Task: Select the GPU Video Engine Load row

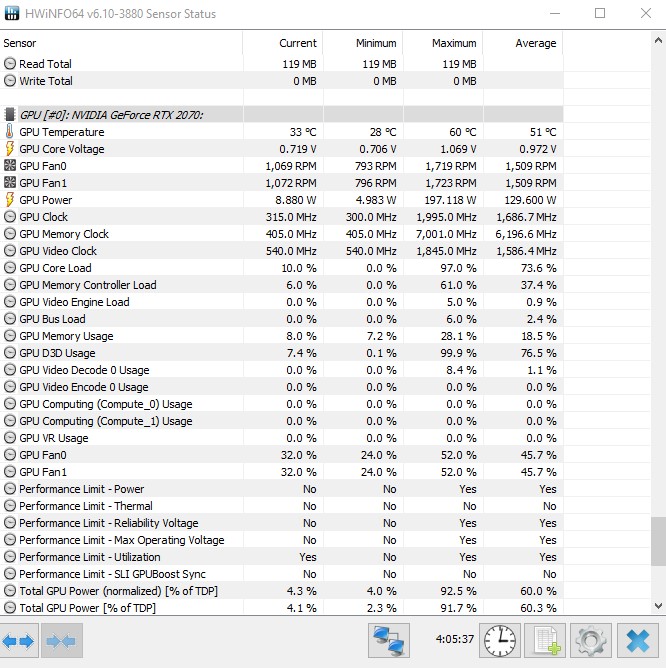Action: 282,302
